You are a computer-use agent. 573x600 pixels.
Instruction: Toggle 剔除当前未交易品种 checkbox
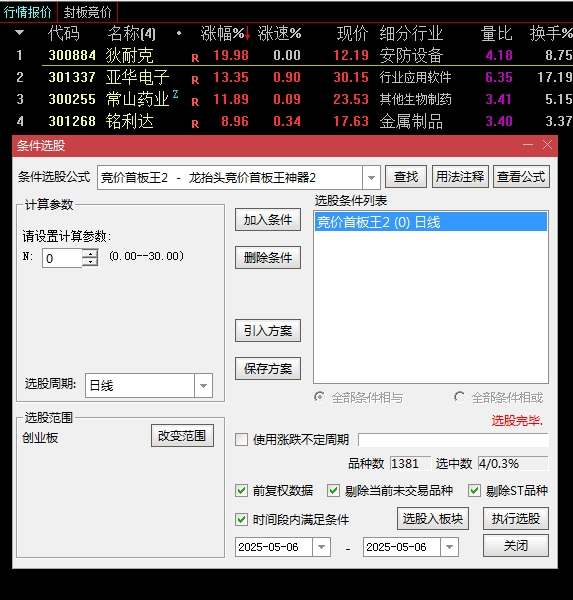(x=333, y=490)
